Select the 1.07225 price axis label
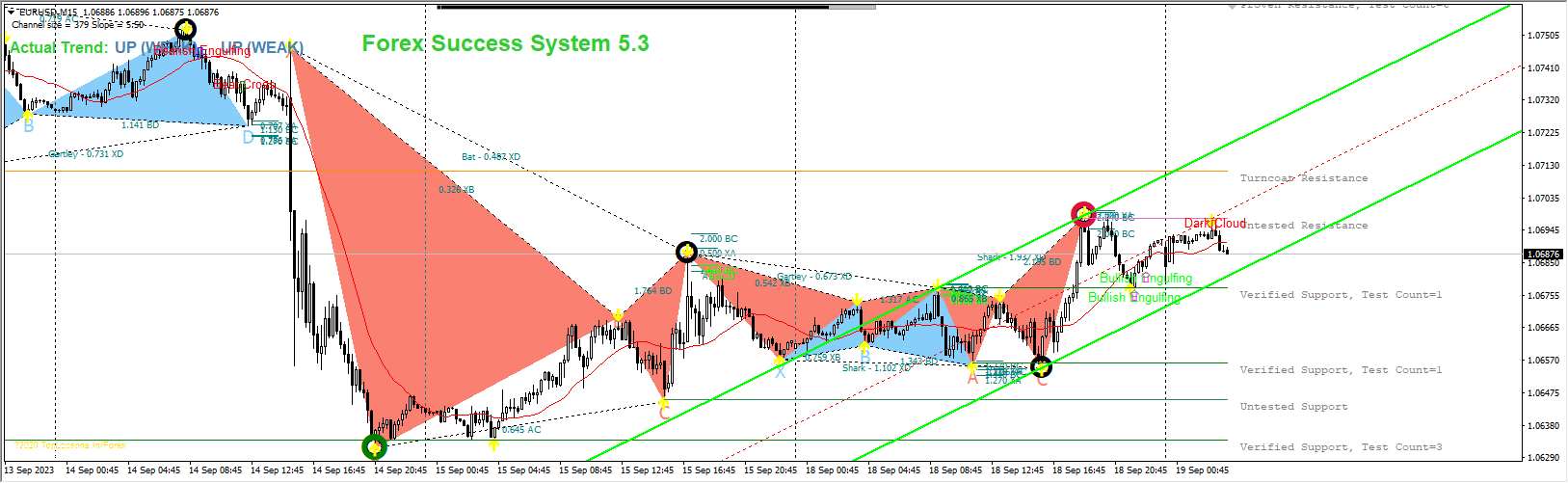This screenshot has width=1568, height=483. click(1544, 133)
